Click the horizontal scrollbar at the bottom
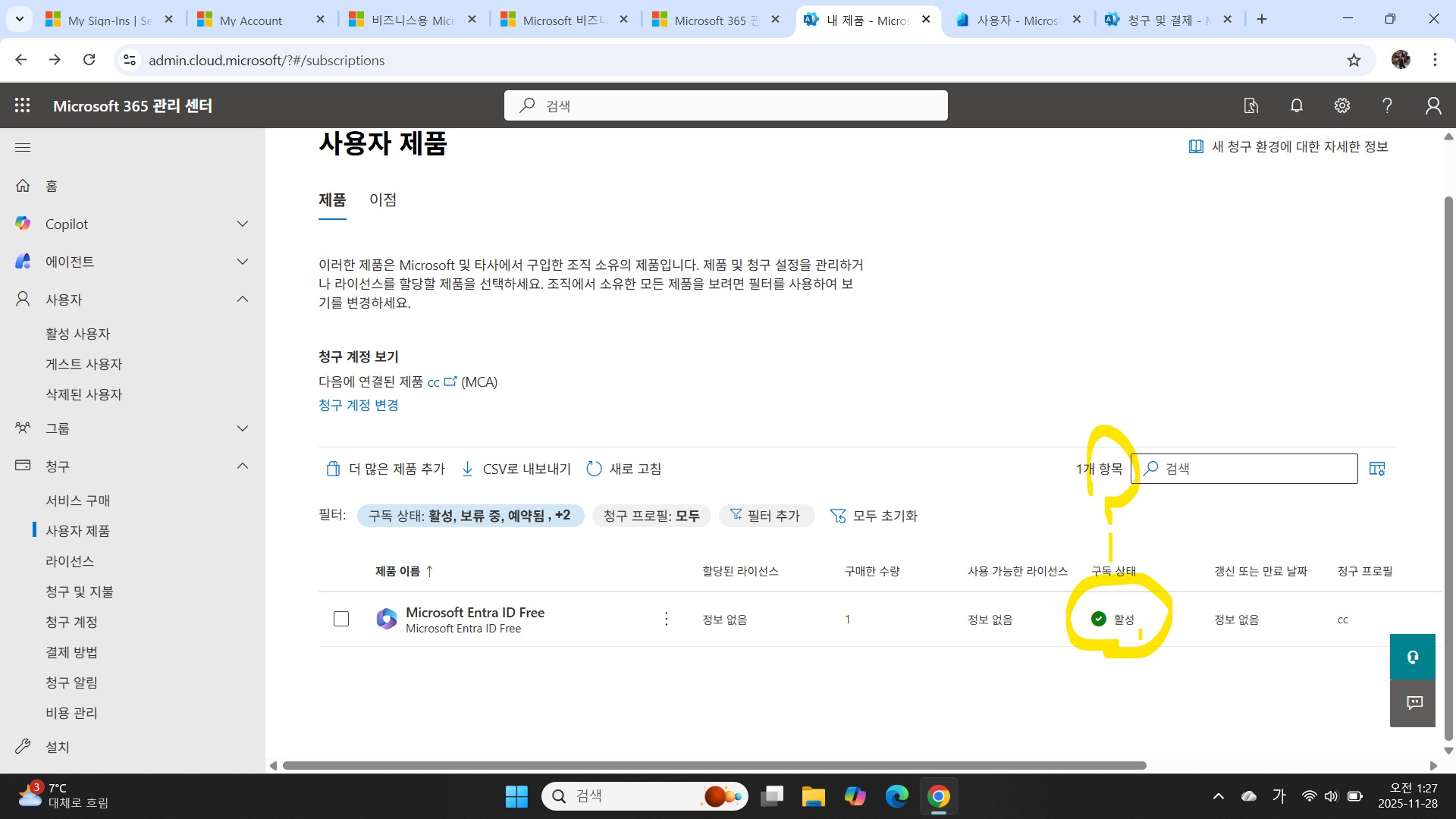This screenshot has height=819, width=1456. (x=714, y=766)
